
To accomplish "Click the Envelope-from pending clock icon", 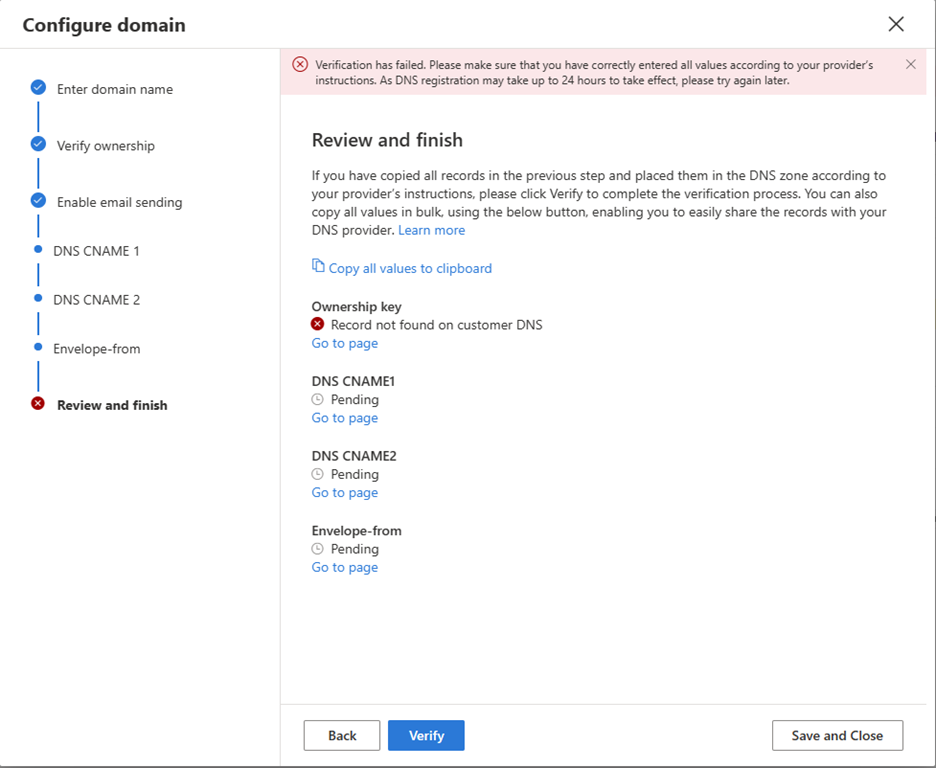I will tap(318, 549).
